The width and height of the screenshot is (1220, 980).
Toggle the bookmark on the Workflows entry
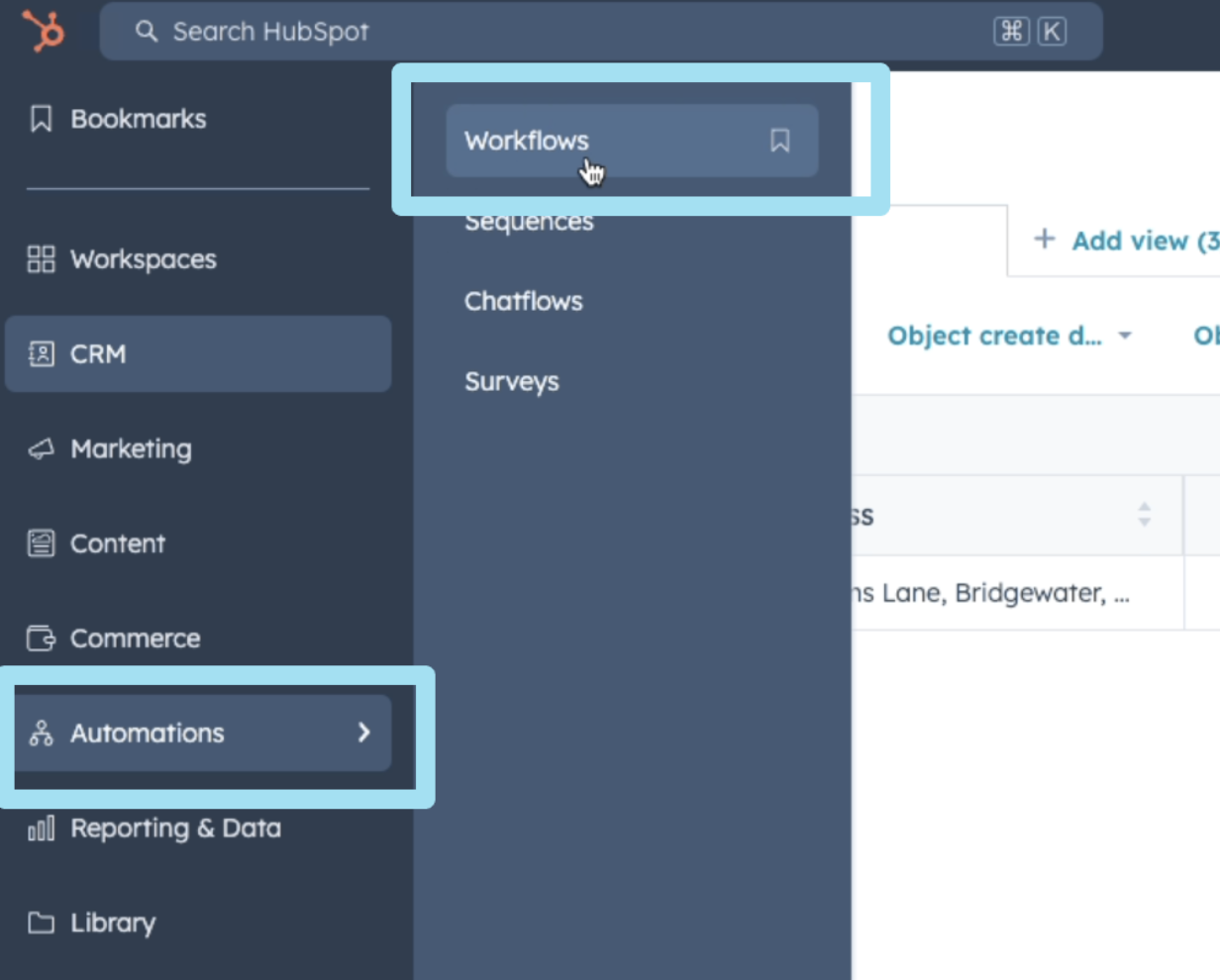pos(779,142)
